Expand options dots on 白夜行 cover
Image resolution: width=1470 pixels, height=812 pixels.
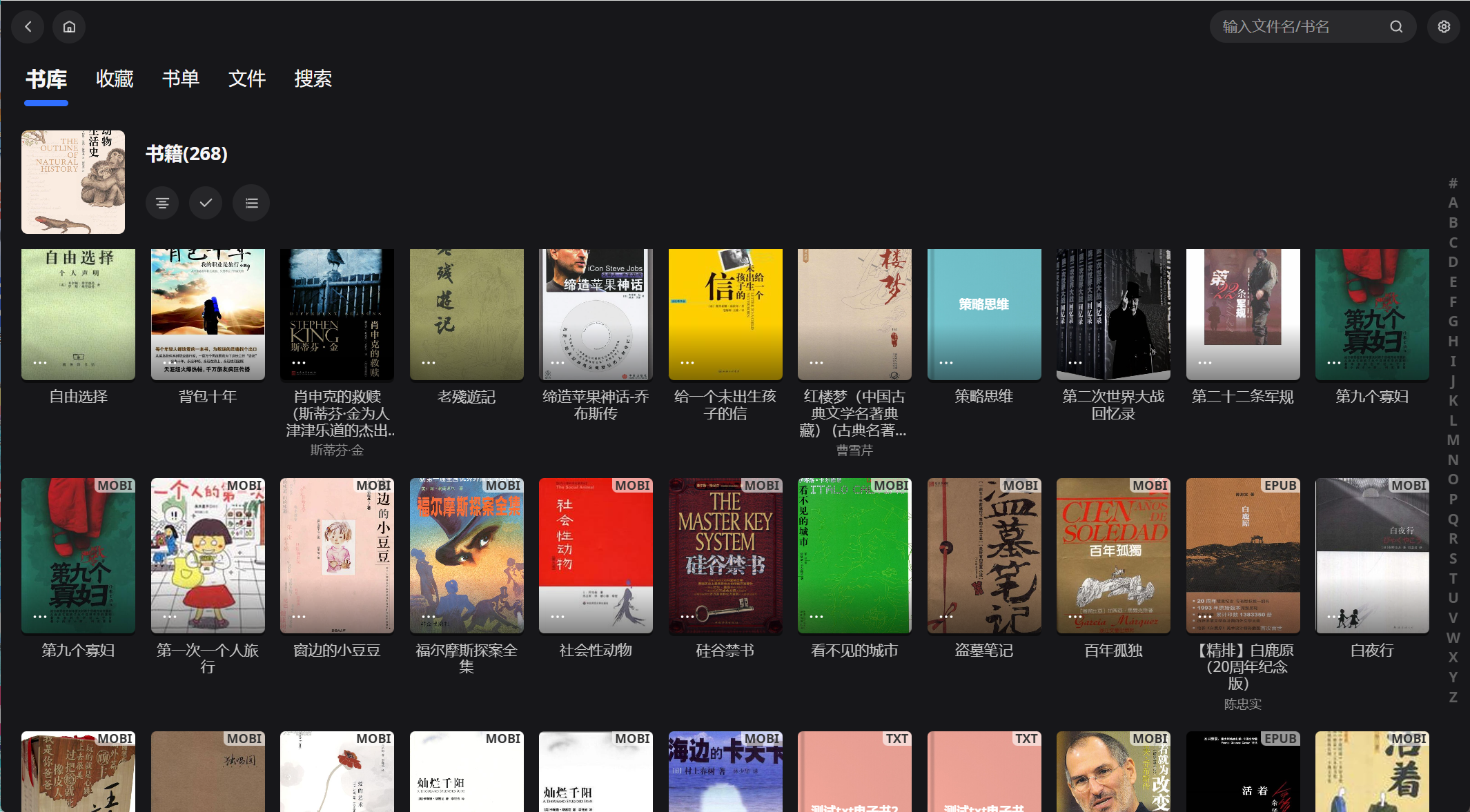point(1333,617)
